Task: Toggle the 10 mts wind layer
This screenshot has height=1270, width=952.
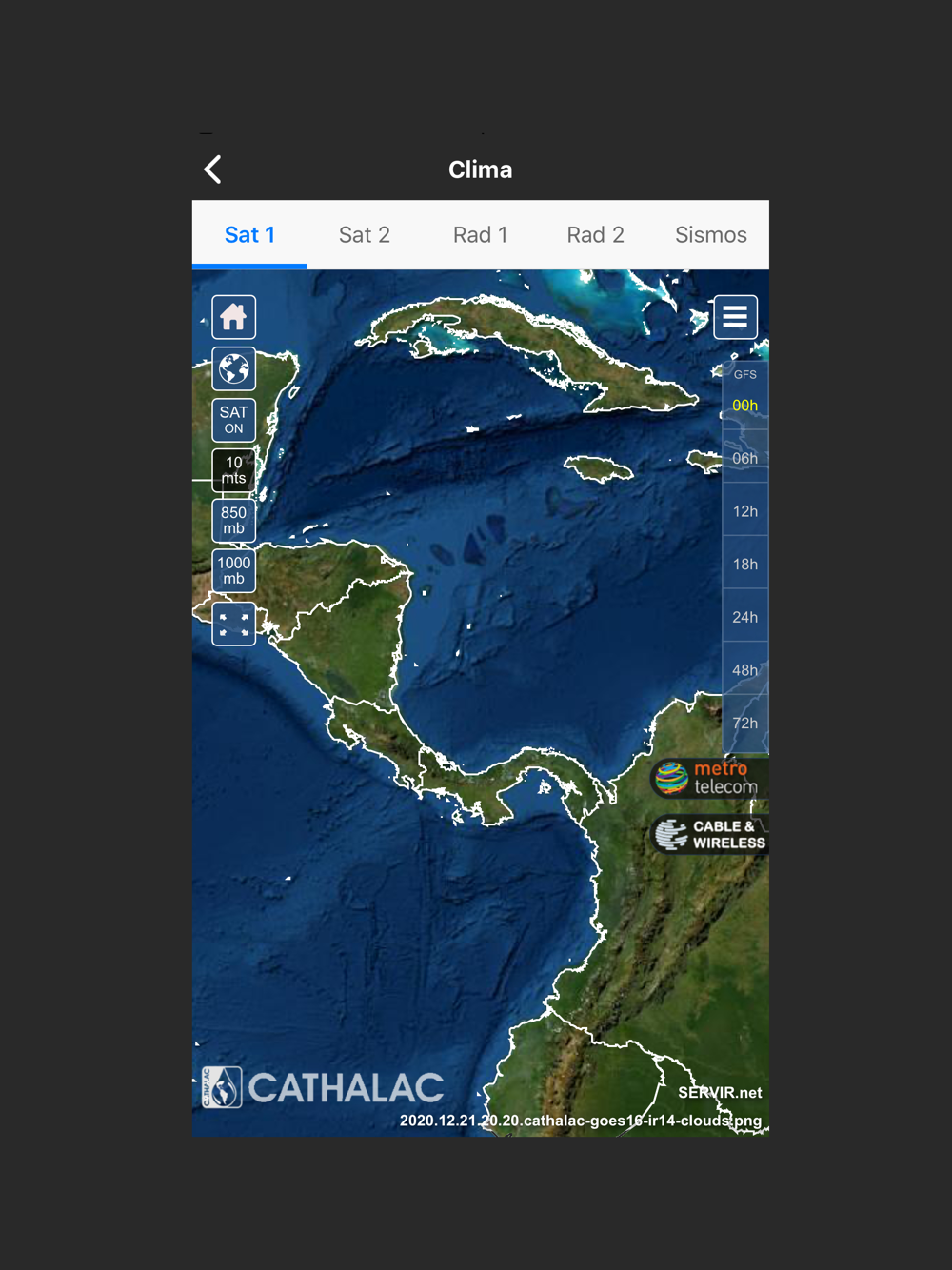Action: click(233, 470)
